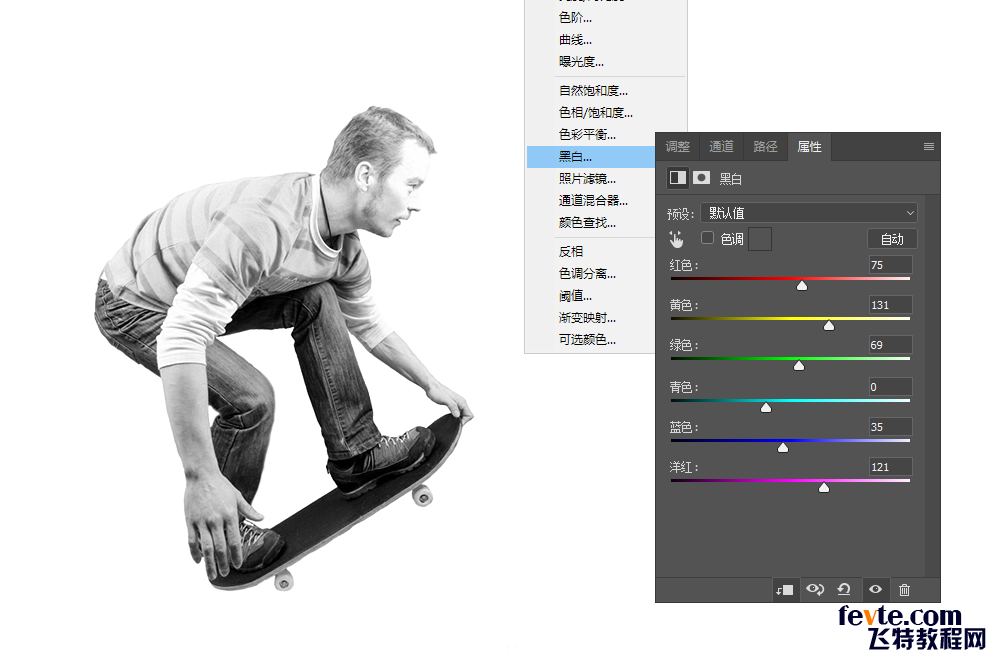1000x664 pixels.
Task: Choose 照片滤镜... from the menu
Action: (x=591, y=179)
